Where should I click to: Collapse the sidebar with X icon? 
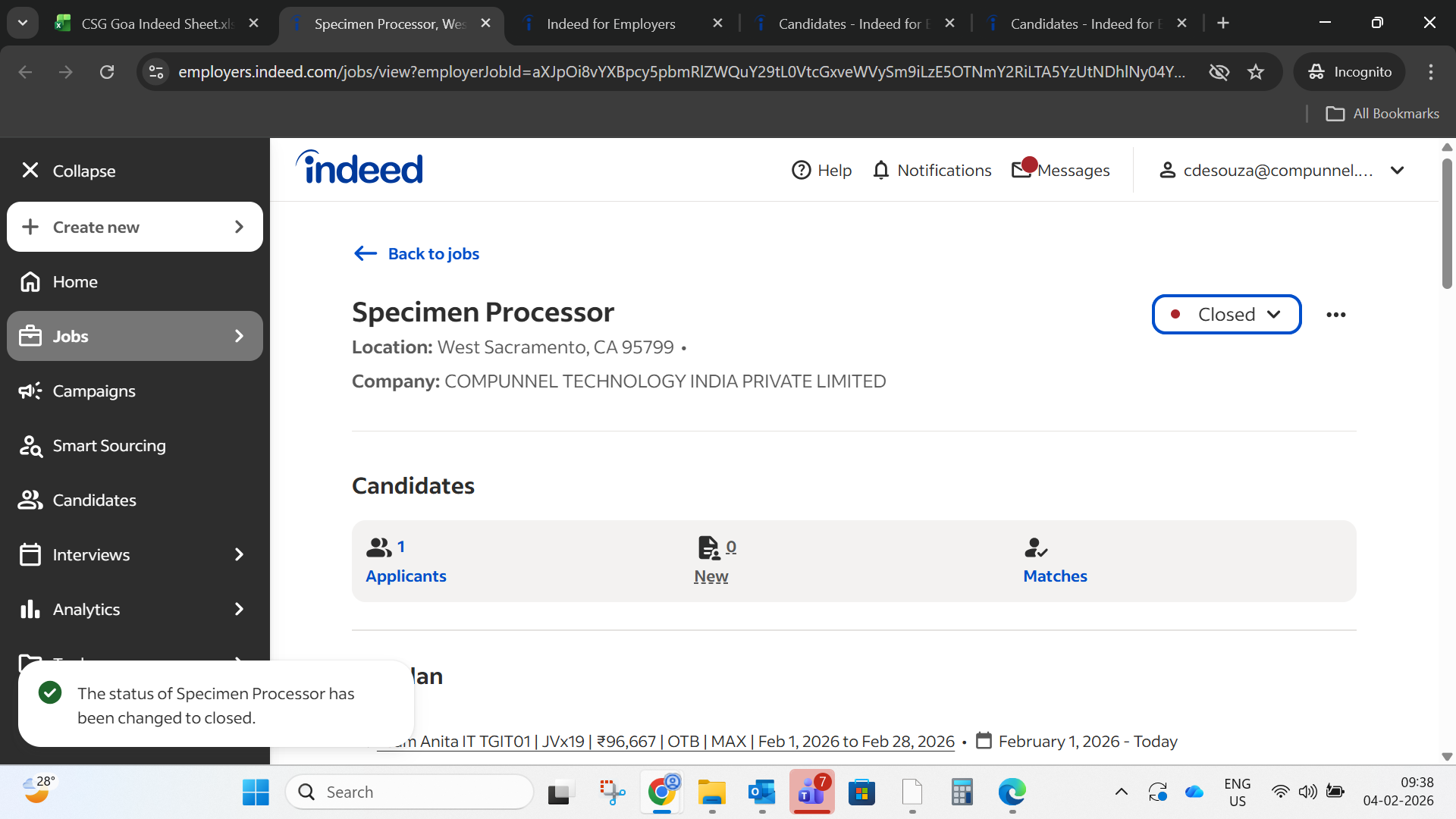coord(30,170)
